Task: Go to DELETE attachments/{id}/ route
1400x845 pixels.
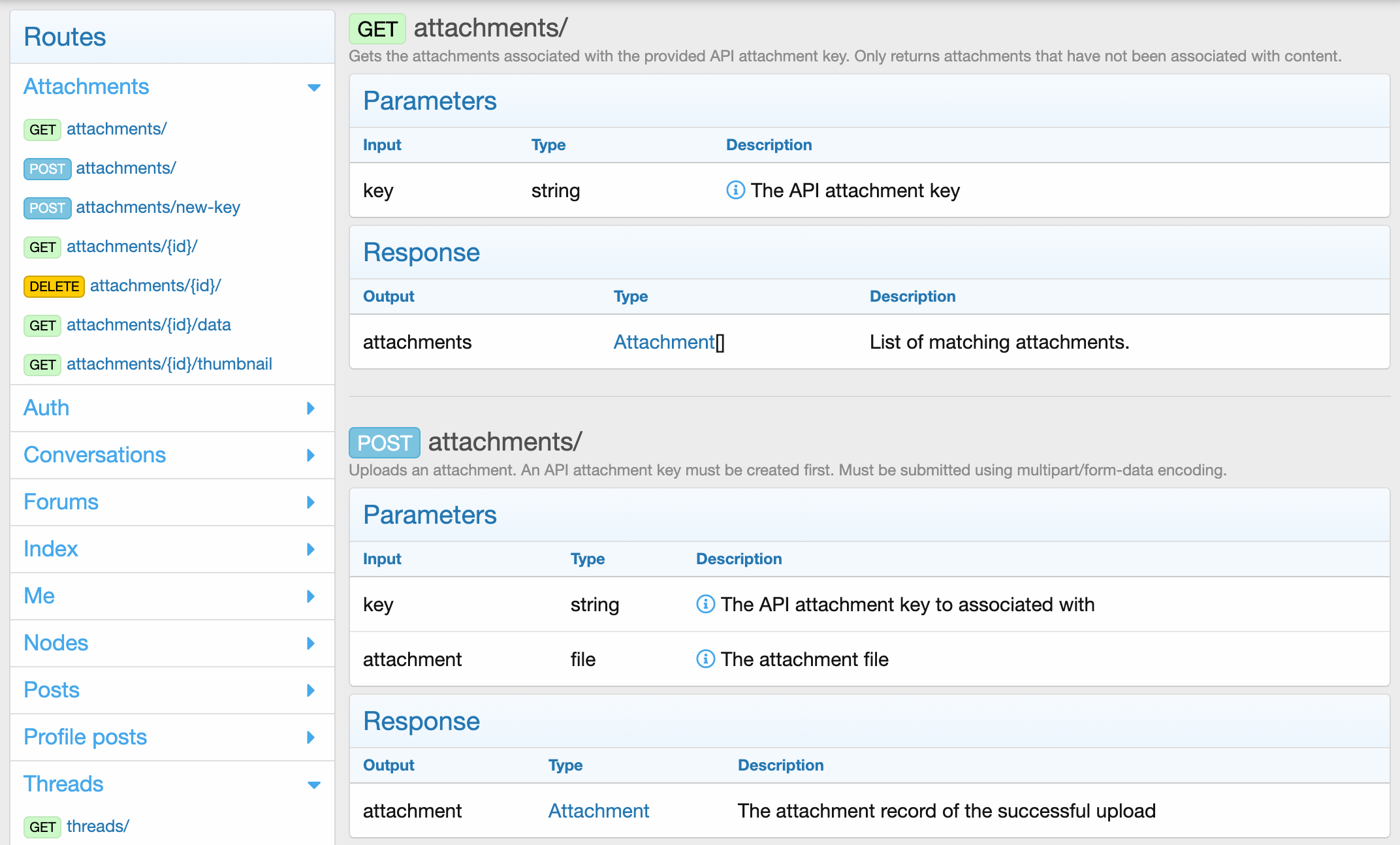Action: tap(155, 285)
